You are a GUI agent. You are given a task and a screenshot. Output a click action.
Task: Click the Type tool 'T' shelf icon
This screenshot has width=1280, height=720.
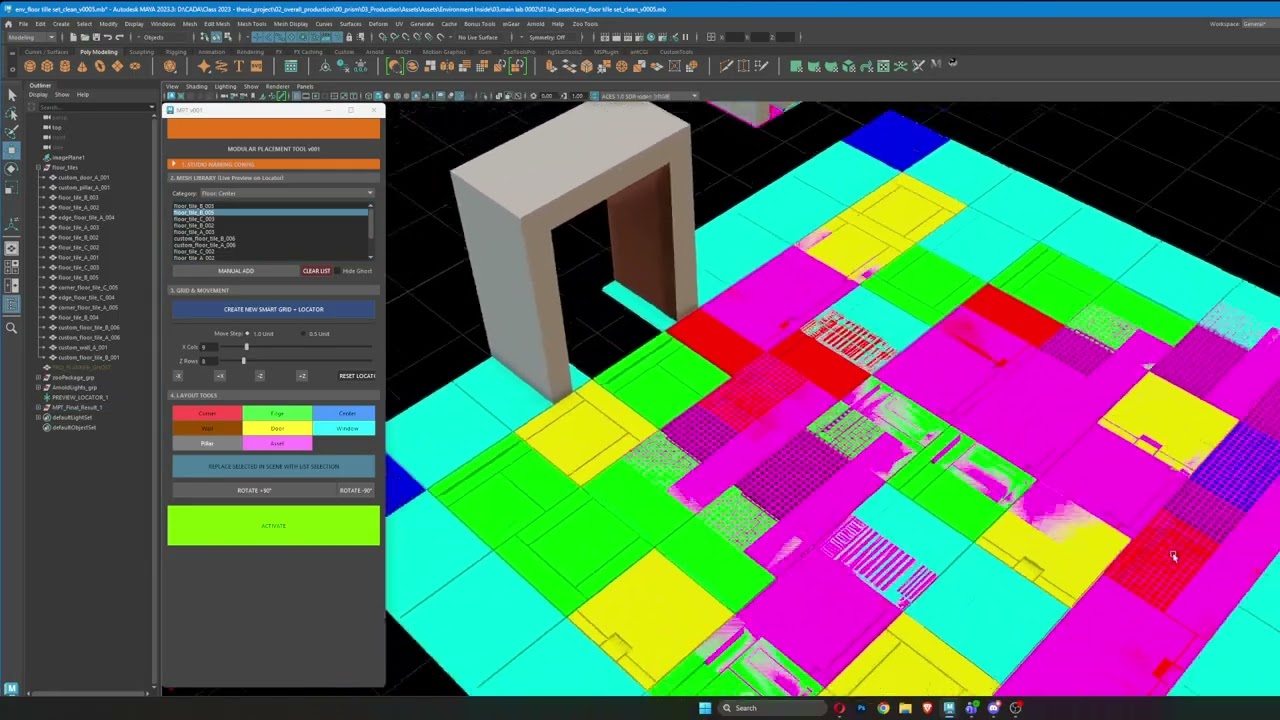(239, 66)
